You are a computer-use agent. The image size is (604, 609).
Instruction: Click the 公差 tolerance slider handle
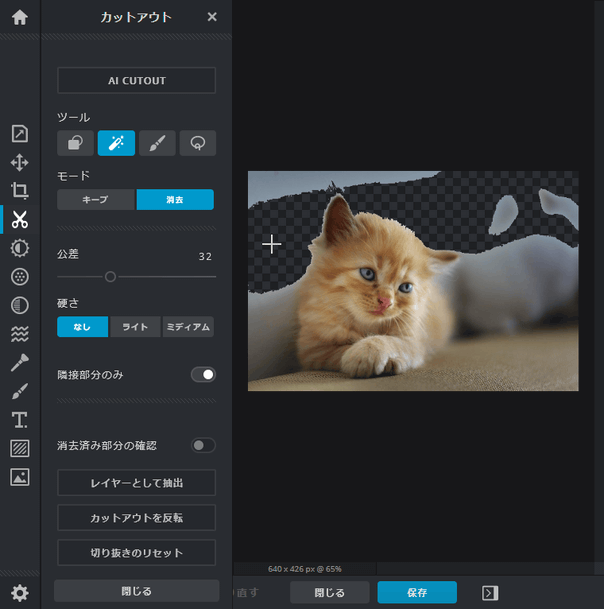110,277
